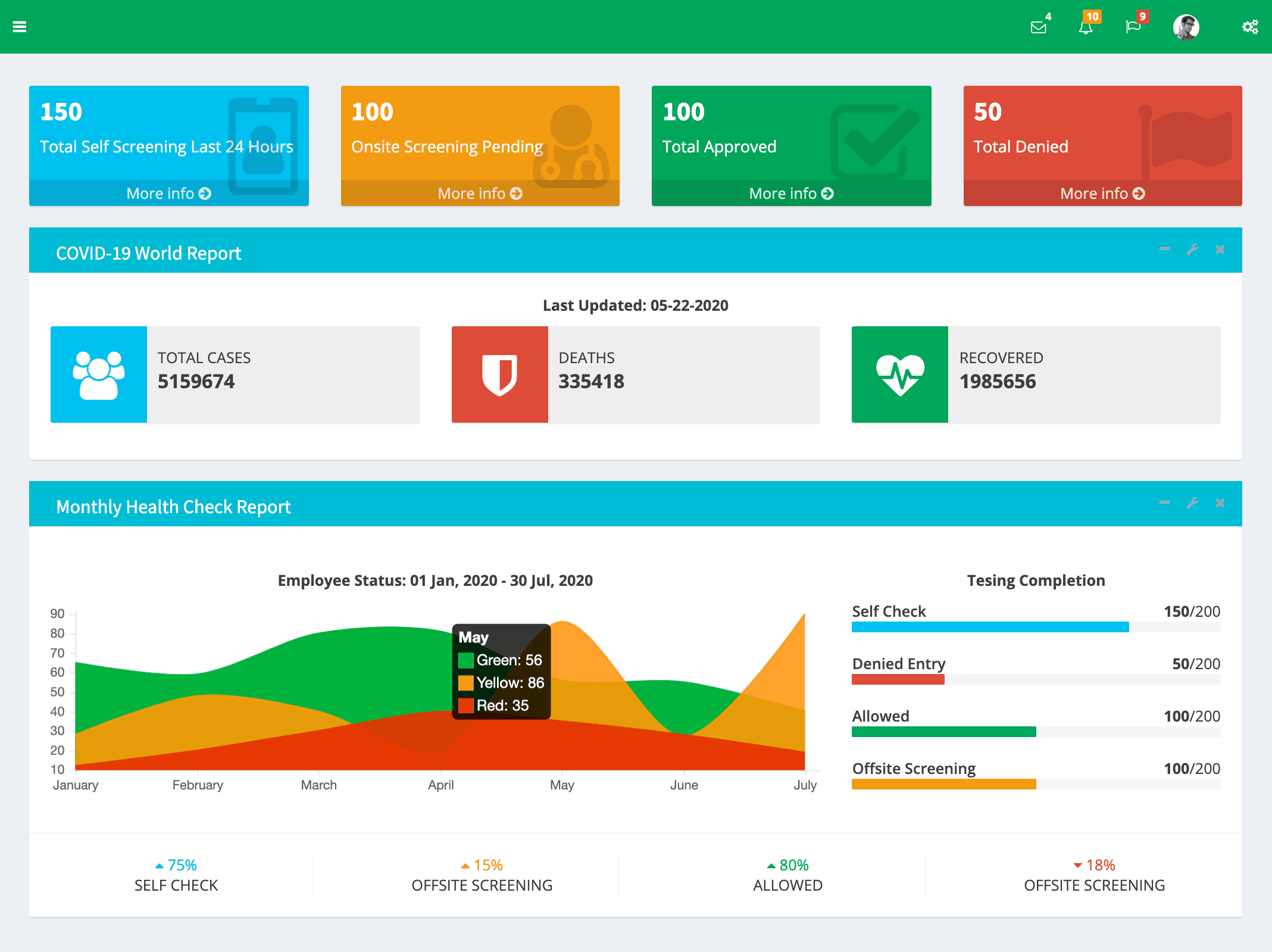Click the 150 Total Self Screening card

point(169,146)
